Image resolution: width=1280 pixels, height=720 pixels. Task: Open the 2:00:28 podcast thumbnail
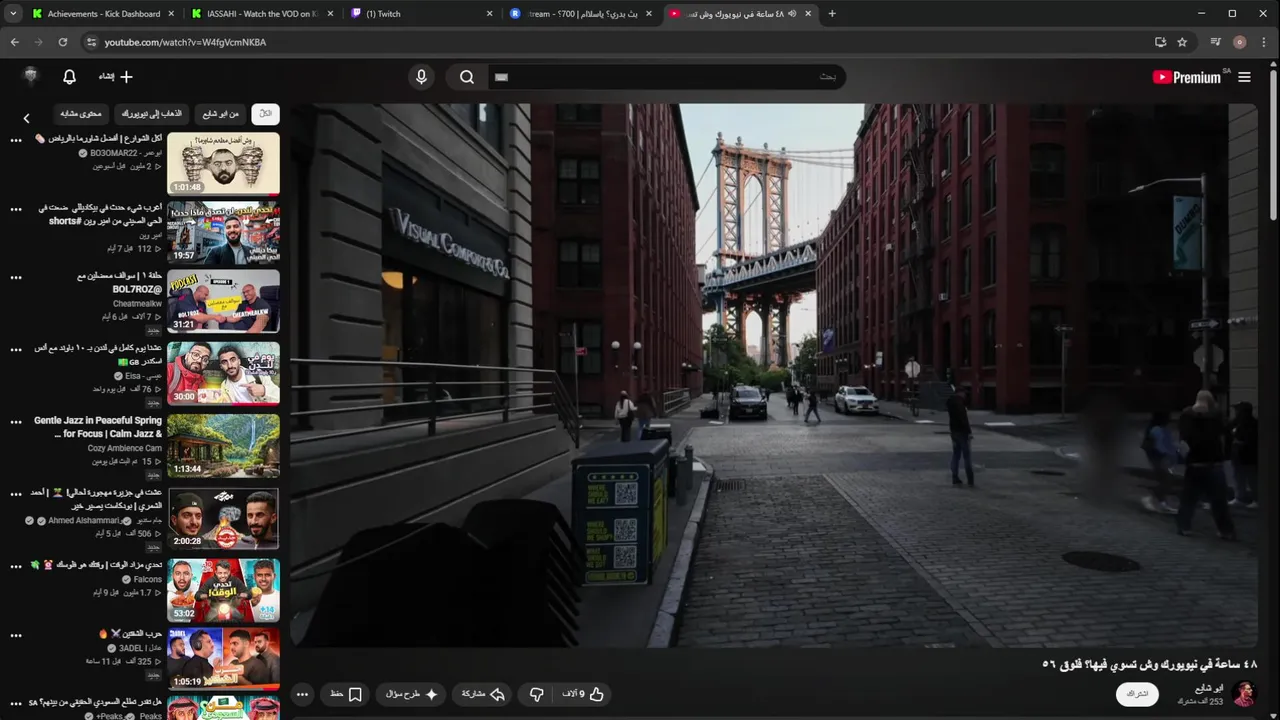pyautogui.click(x=223, y=517)
